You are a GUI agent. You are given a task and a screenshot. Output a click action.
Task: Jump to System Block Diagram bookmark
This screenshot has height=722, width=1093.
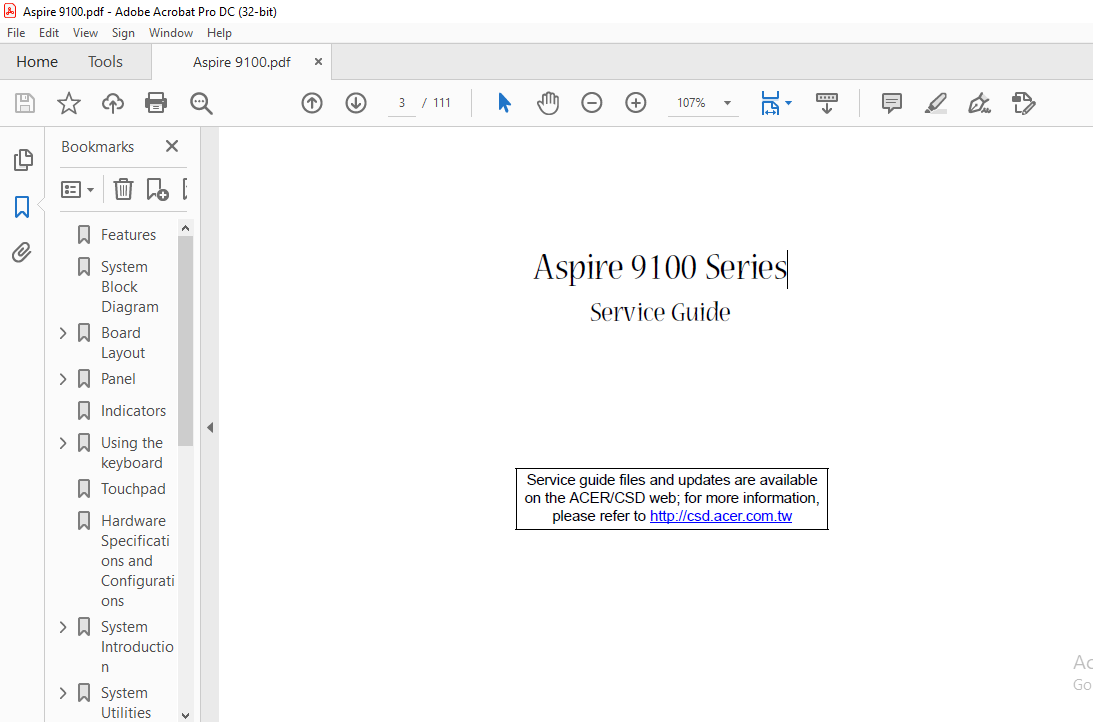[x=130, y=286]
